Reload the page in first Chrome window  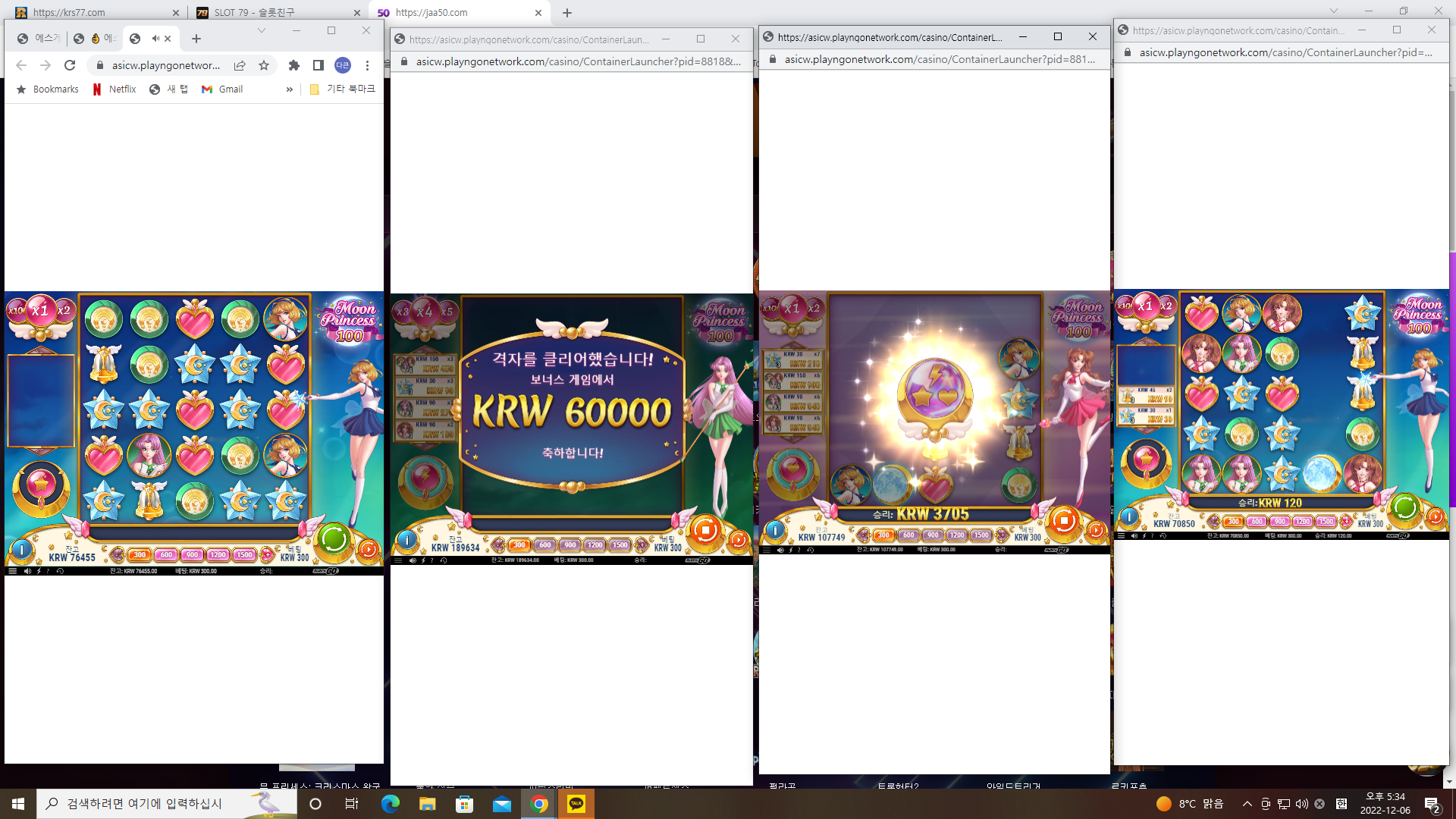click(x=70, y=65)
